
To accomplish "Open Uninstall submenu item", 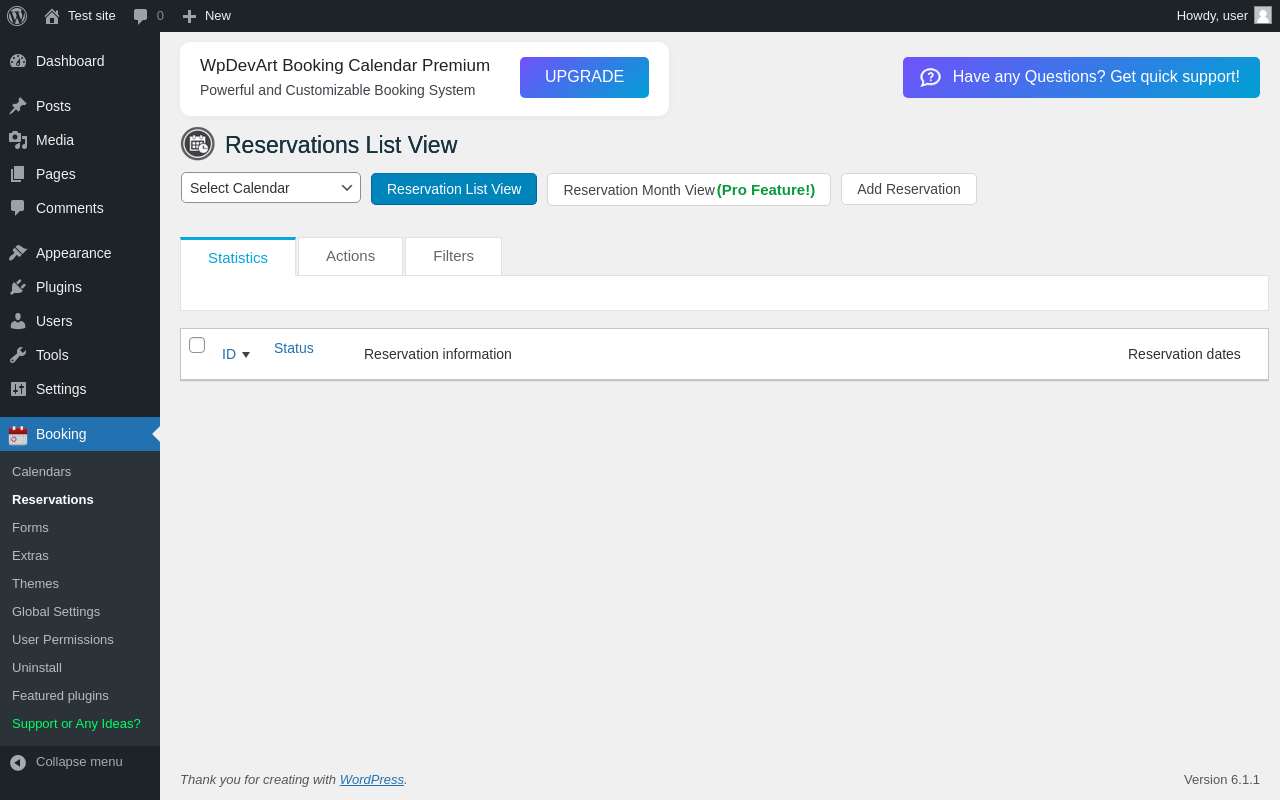I will (x=37, y=667).
